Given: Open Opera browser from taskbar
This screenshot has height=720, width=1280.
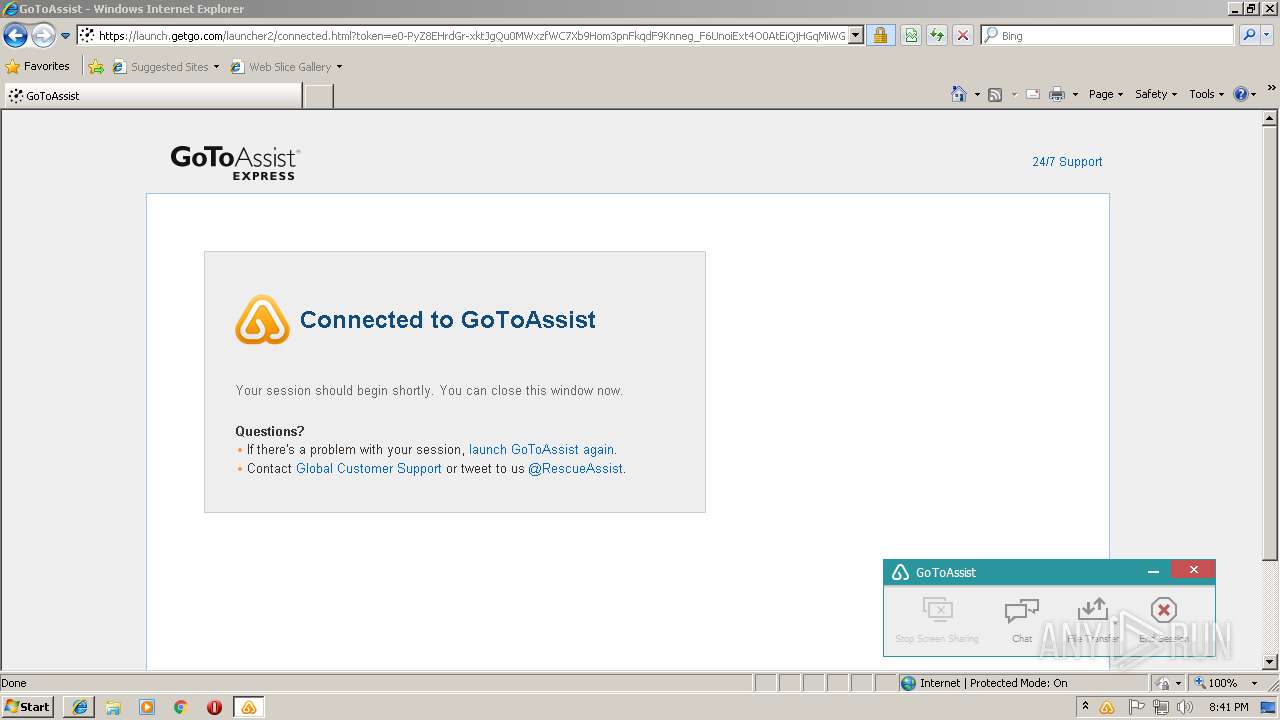Looking at the screenshot, I should pyautogui.click(x=214, y=707).
